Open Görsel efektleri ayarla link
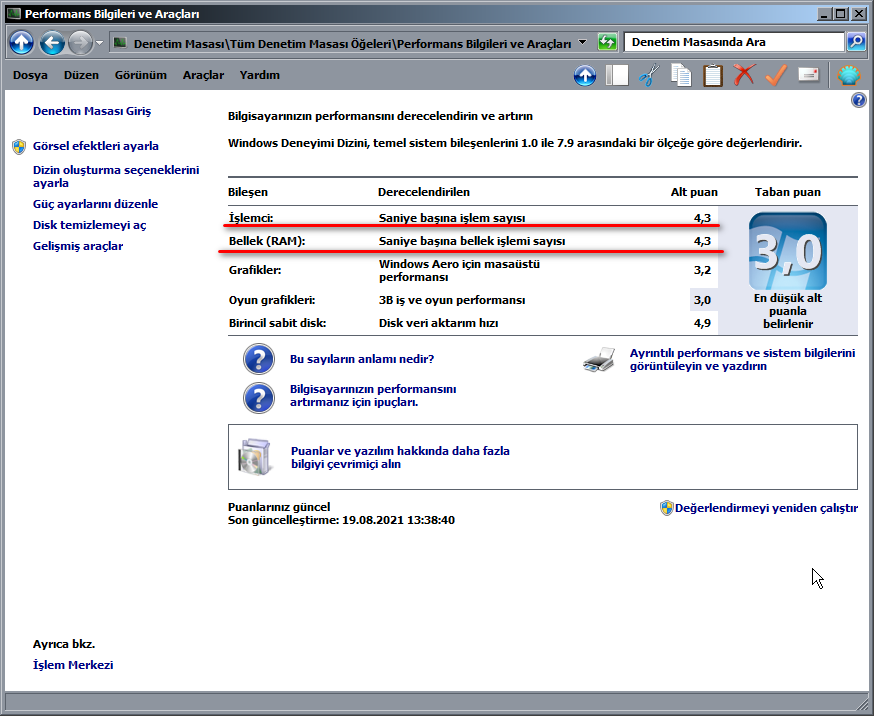The height and width of the screenshot is (716, 874). pyautogui.click(x=96, y=146)
